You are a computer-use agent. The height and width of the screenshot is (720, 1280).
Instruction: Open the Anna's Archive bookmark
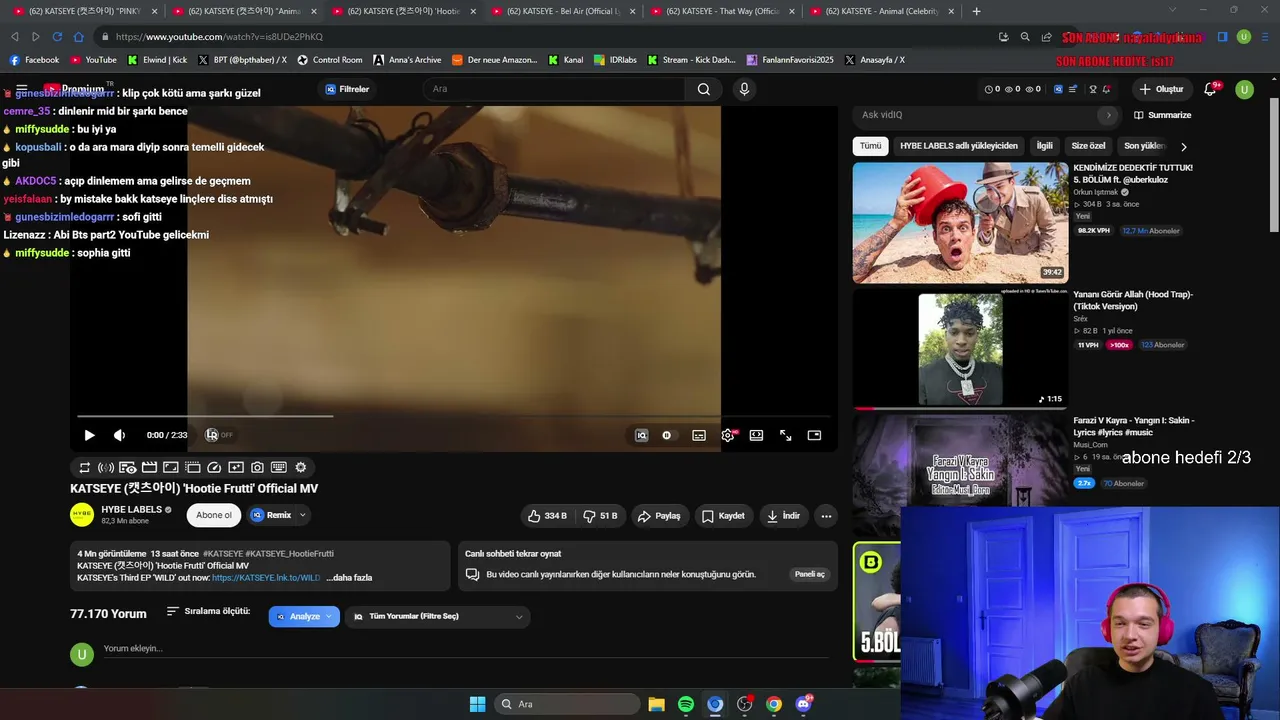(407, 60)
